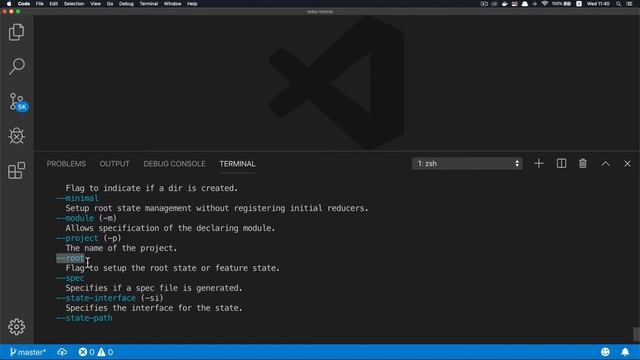Image resolution: width=640 pixels, height=360 pixels.
Task: Open the Selection menu
Action: pos(74,4)
